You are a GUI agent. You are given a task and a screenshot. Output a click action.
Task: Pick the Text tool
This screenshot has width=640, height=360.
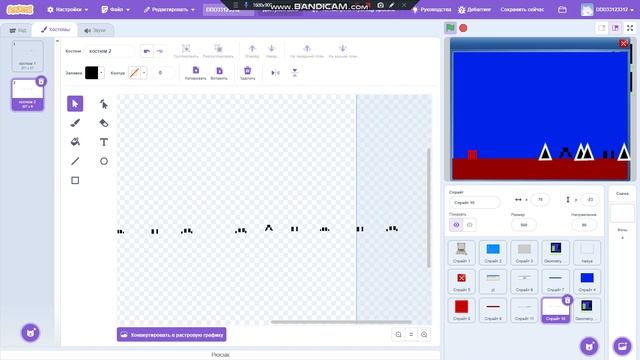(x=104, y=142)
